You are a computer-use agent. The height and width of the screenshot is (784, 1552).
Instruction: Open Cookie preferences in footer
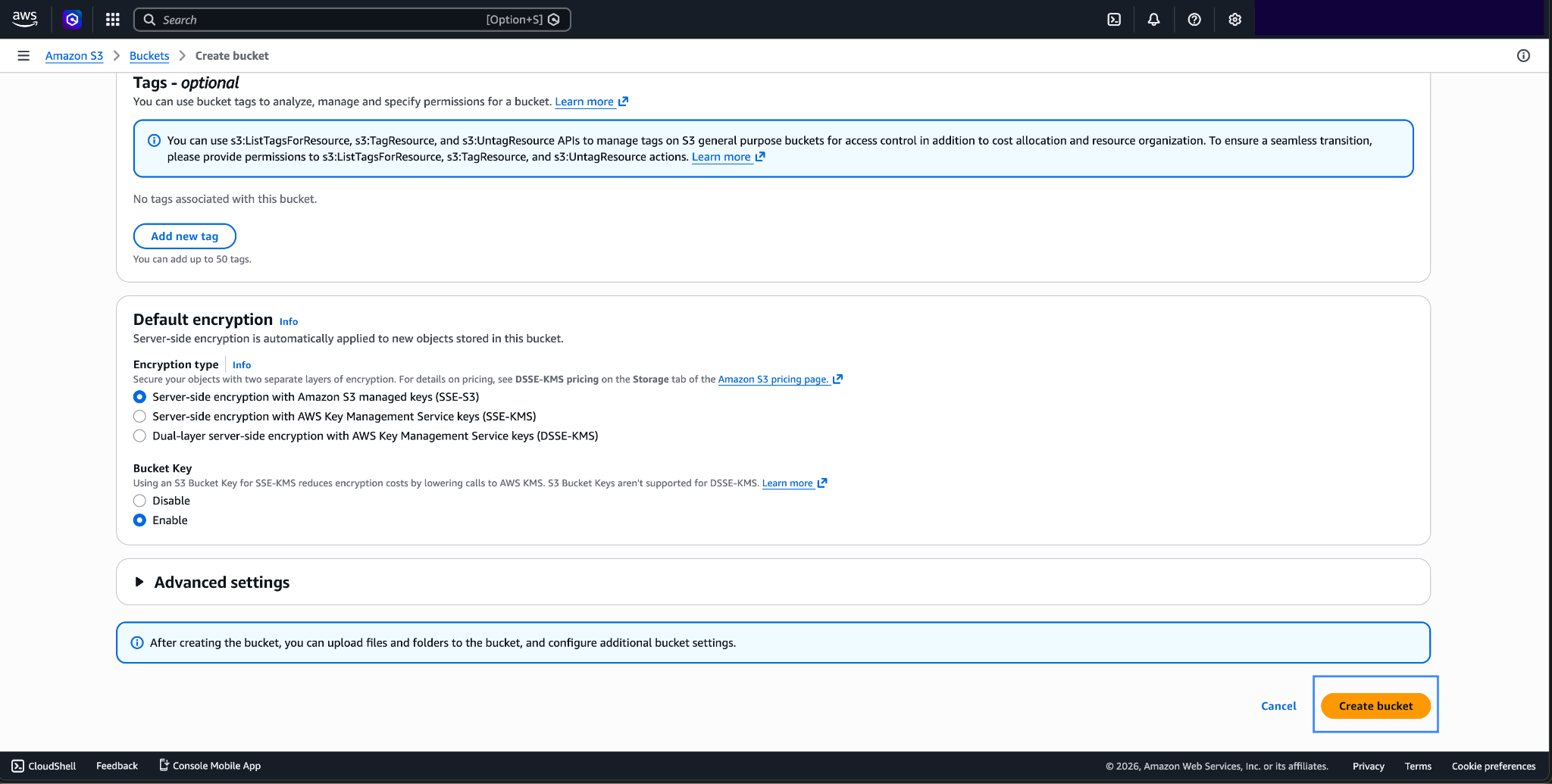point(1494,766)
